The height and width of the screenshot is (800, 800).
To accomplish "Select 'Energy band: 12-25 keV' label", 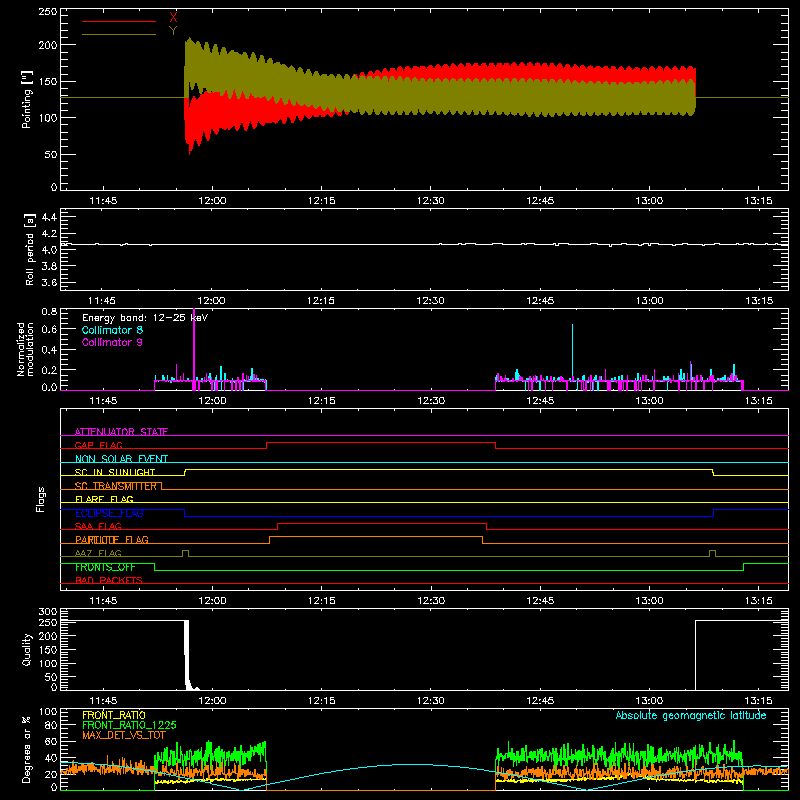I will point(145,318).
